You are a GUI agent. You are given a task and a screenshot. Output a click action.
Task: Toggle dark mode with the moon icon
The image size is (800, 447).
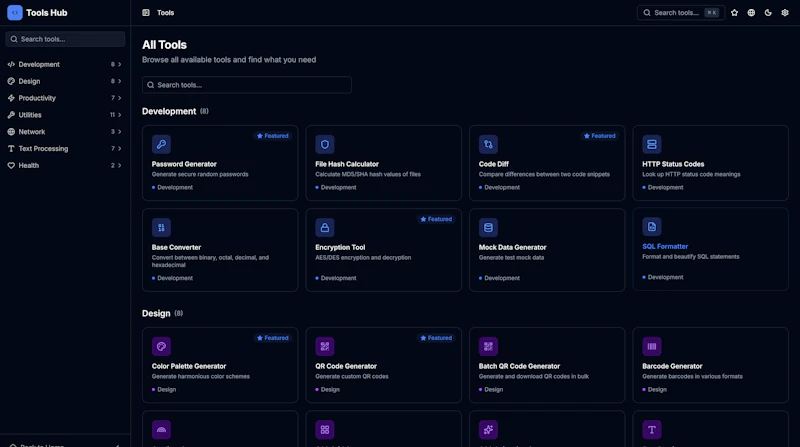[x=768, y=13]
